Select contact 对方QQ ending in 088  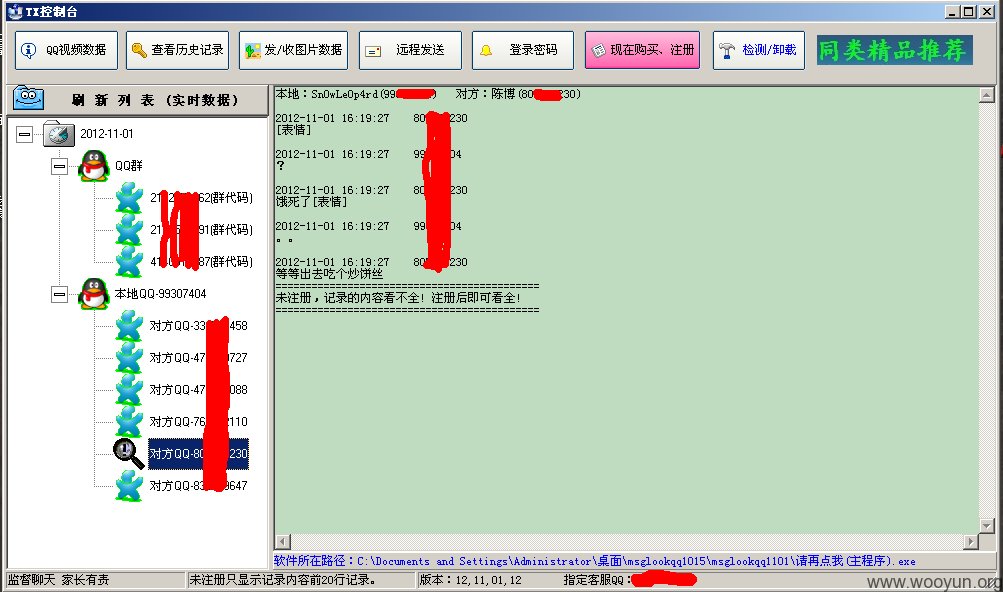click(x=198, y=390)
